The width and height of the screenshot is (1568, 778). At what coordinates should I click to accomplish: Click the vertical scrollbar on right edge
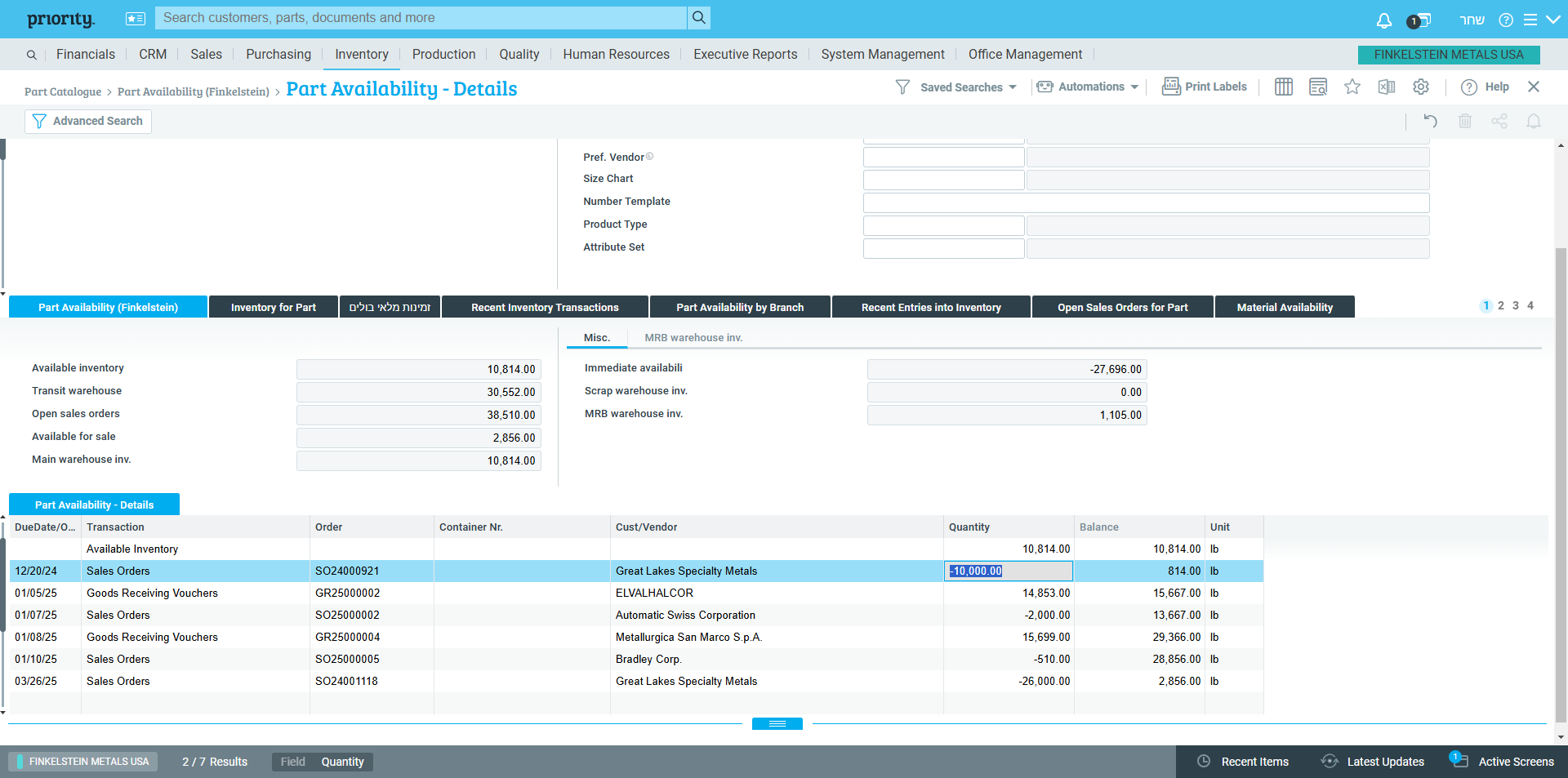pyautogui.click(x=1561, y=486)
